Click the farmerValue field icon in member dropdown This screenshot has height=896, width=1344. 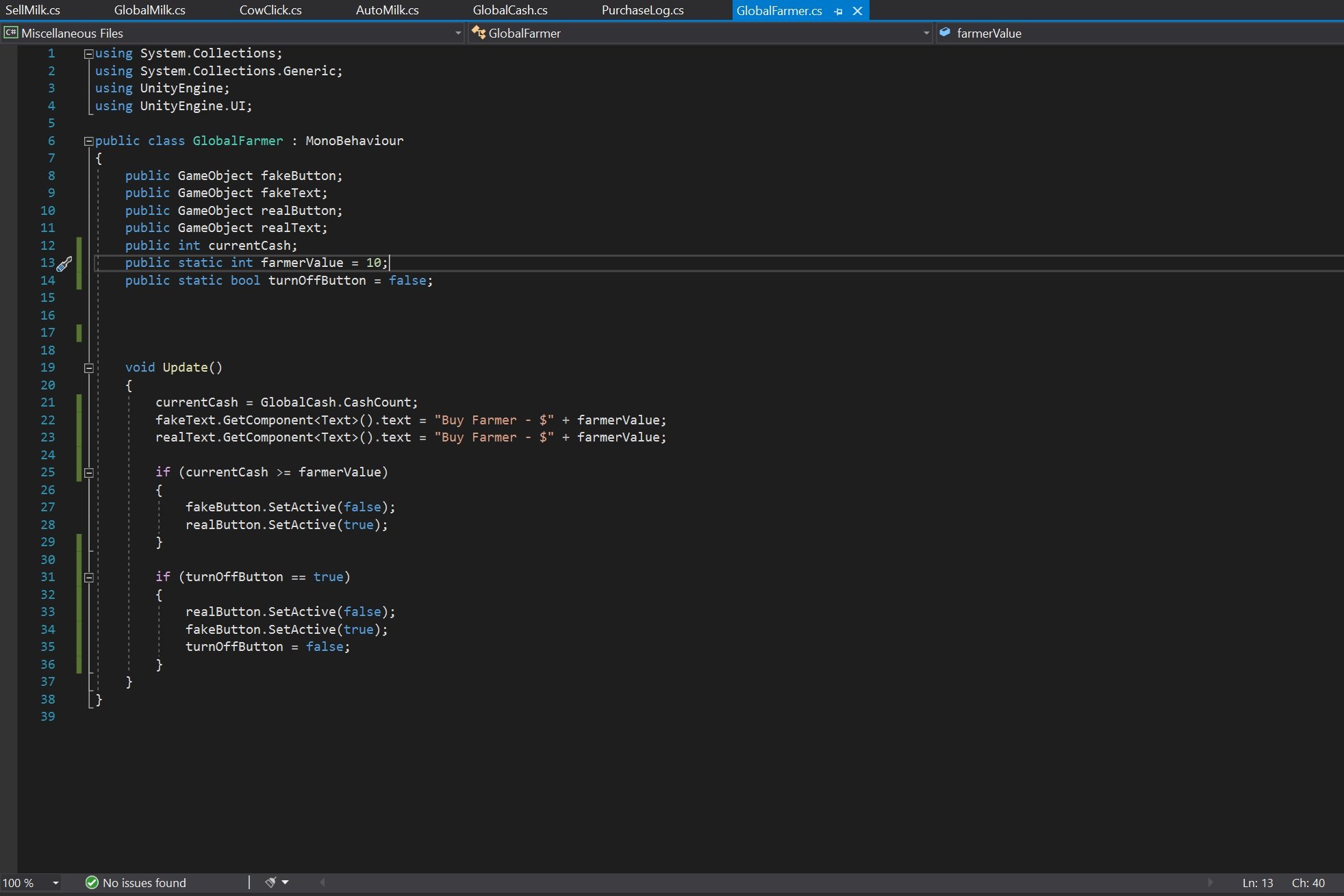pos(945,32)
